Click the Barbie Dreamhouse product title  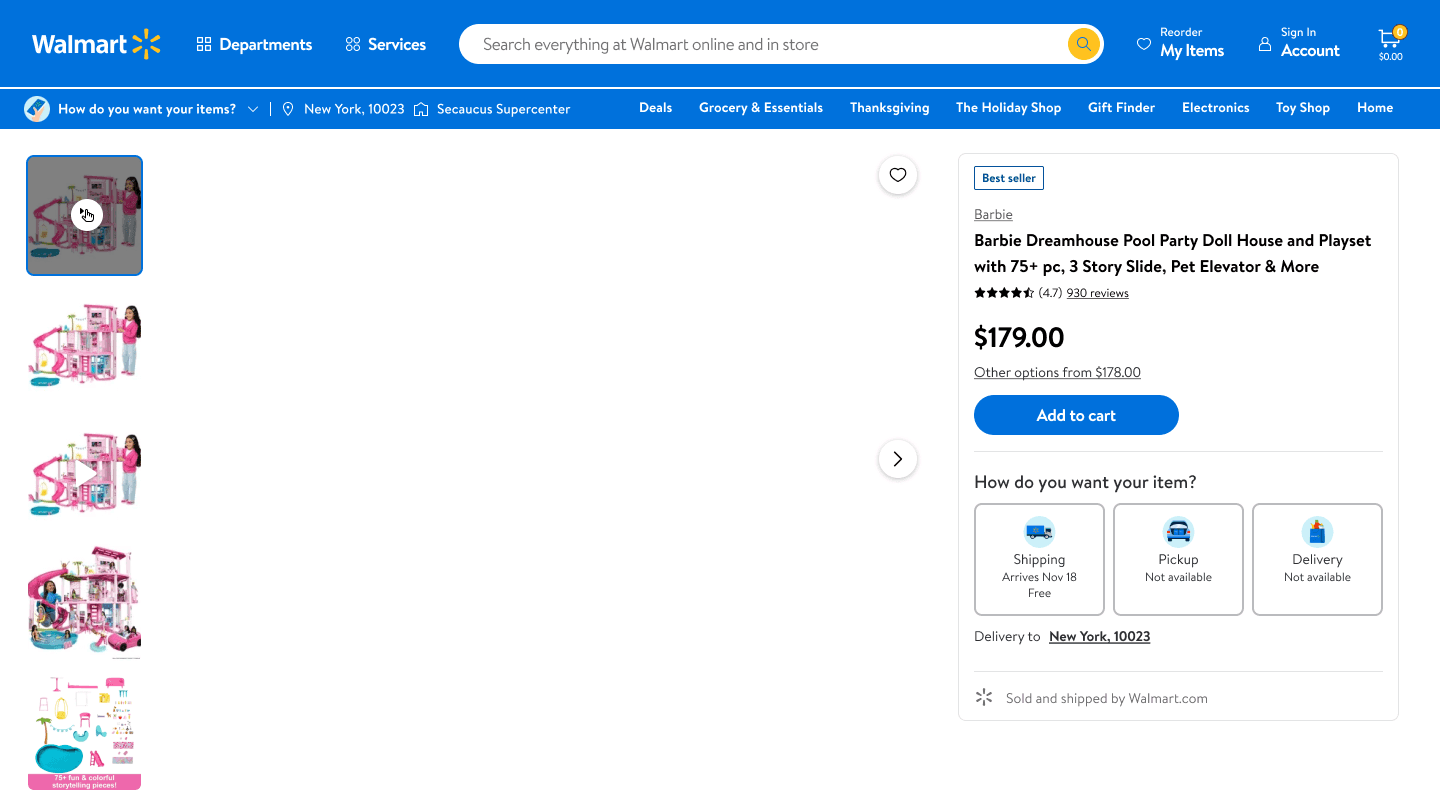(1173, 253)
